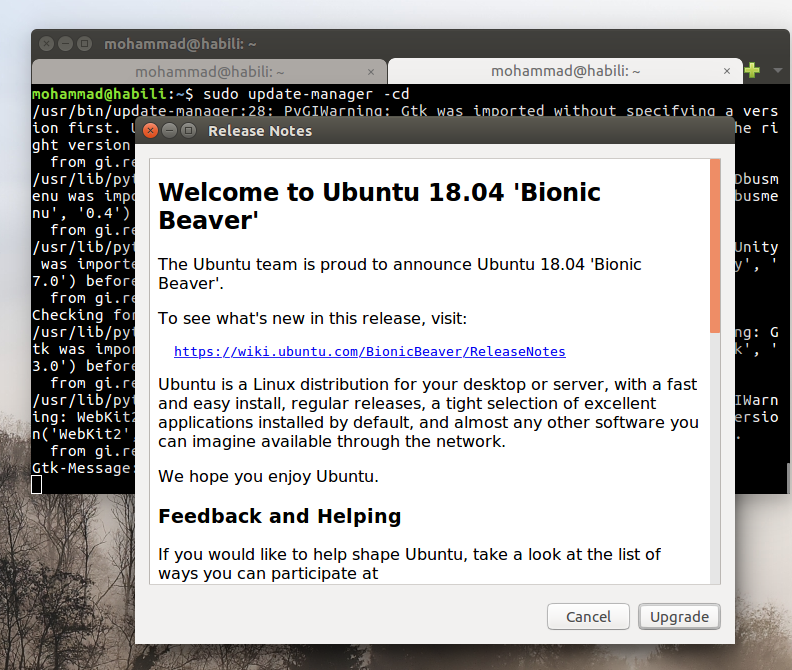Add a new terminal tab with green plus

[752, 70]
